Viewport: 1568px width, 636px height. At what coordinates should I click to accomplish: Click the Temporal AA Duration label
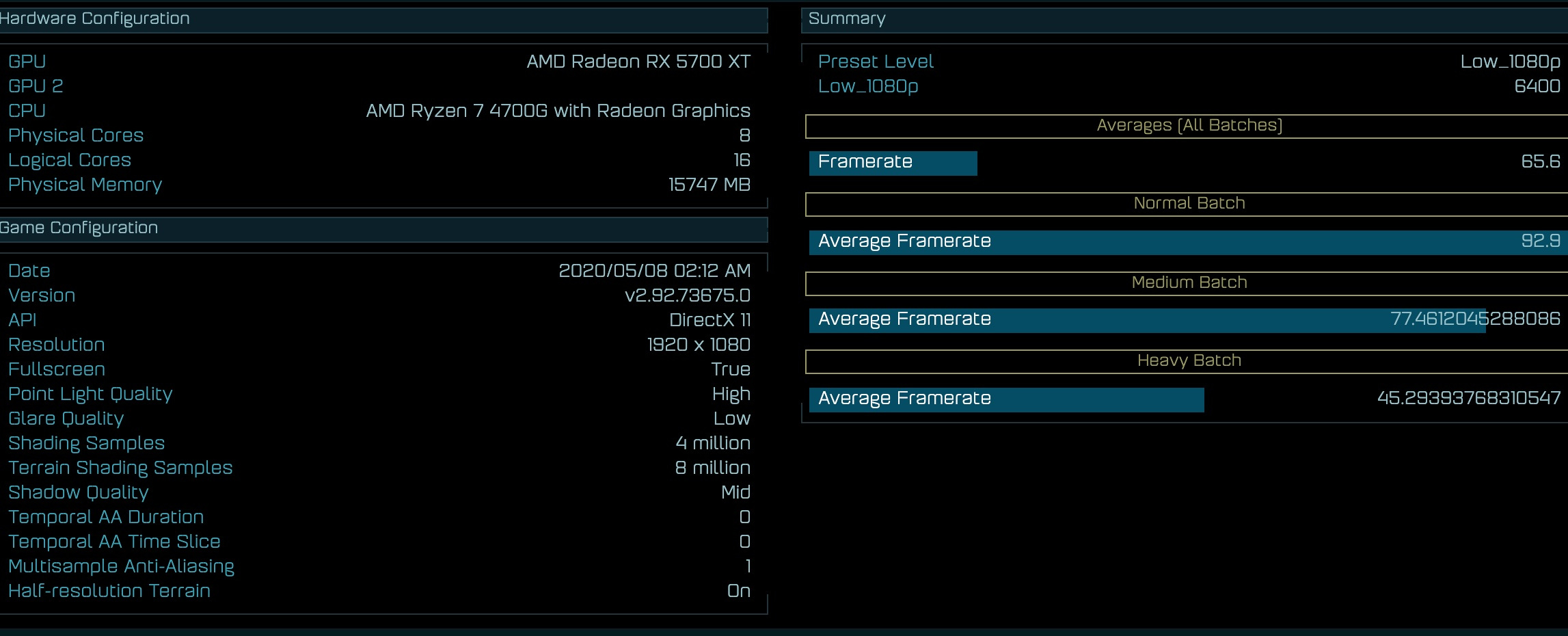tap(106, 517)
